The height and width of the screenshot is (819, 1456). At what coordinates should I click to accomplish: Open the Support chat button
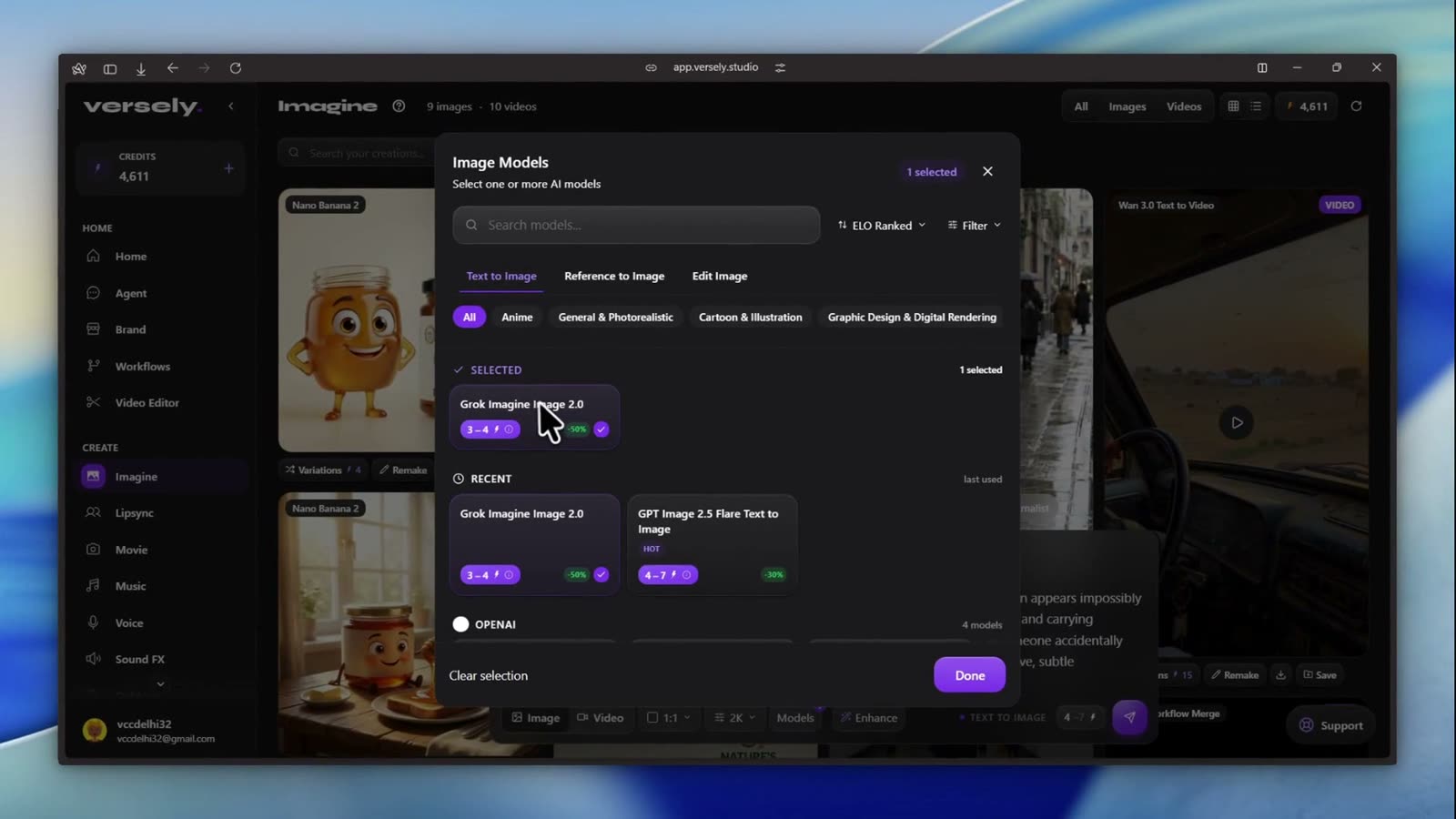[x=1330, y=725]
